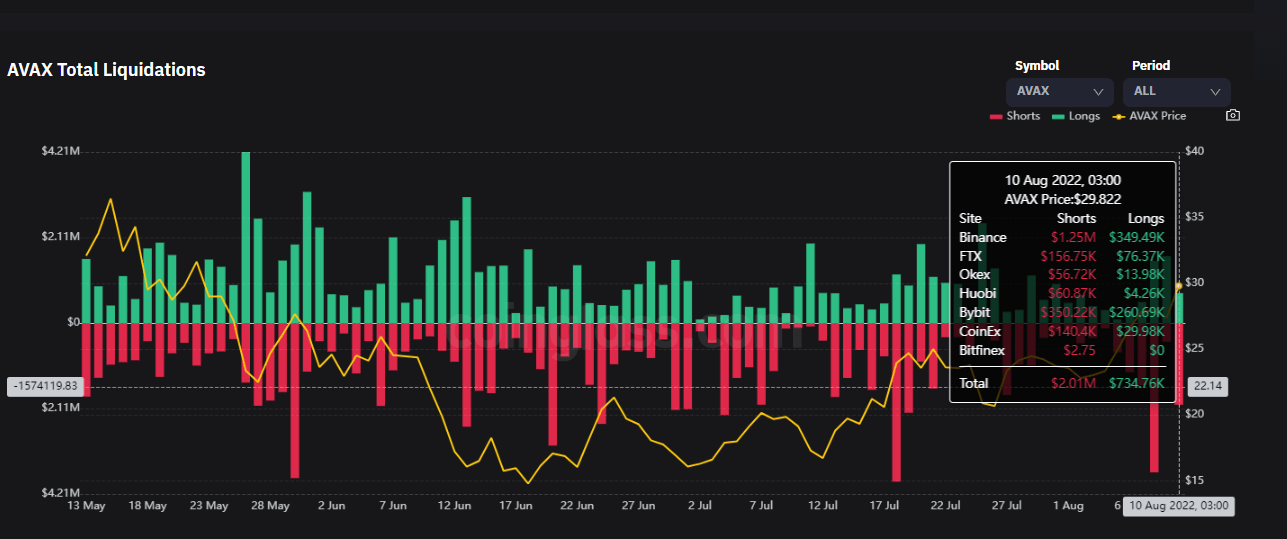Click the 1 Aug date axis label
The image size is (1287, 539).
(1068, 506)
